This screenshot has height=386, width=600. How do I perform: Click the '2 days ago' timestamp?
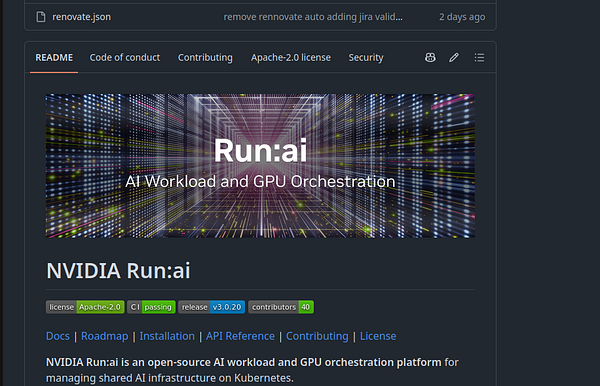click(462, 17)
